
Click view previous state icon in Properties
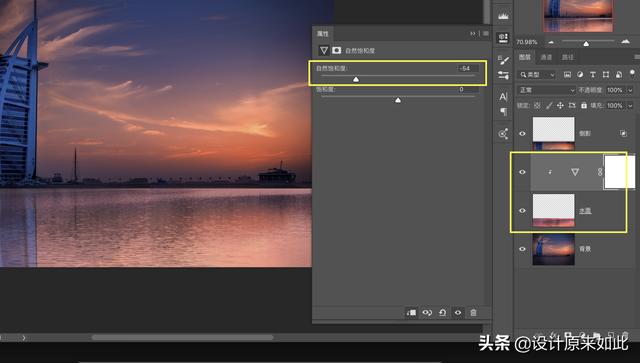(427, 312)
